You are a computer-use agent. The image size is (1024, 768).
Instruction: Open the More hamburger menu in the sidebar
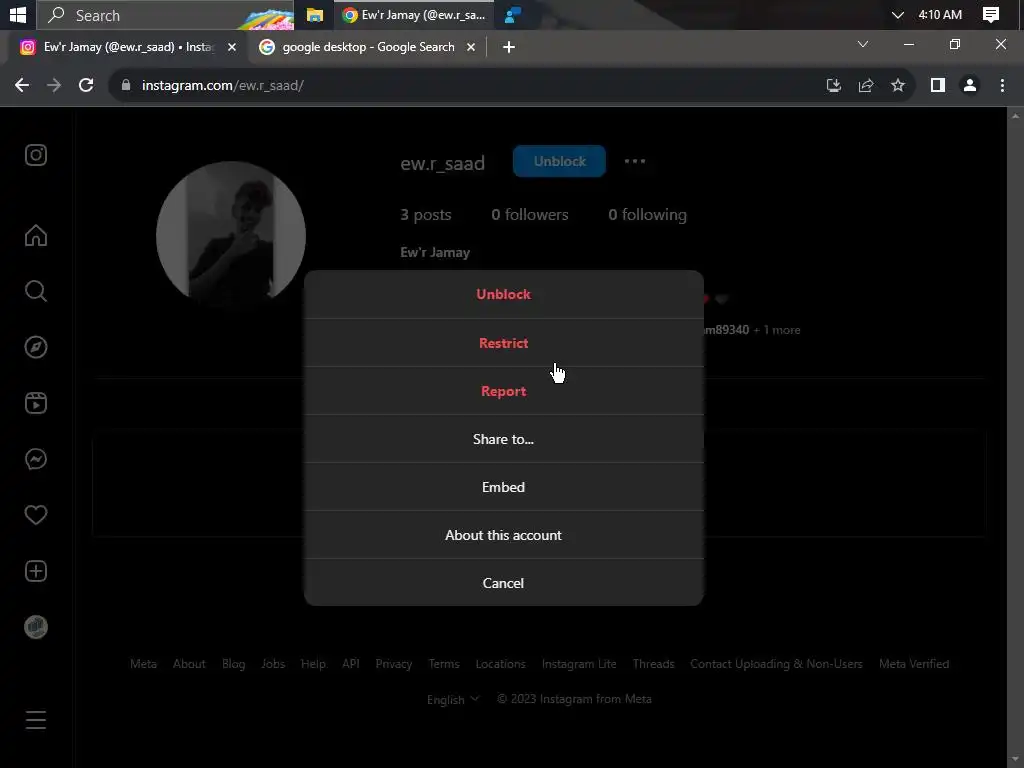(36, 720)
